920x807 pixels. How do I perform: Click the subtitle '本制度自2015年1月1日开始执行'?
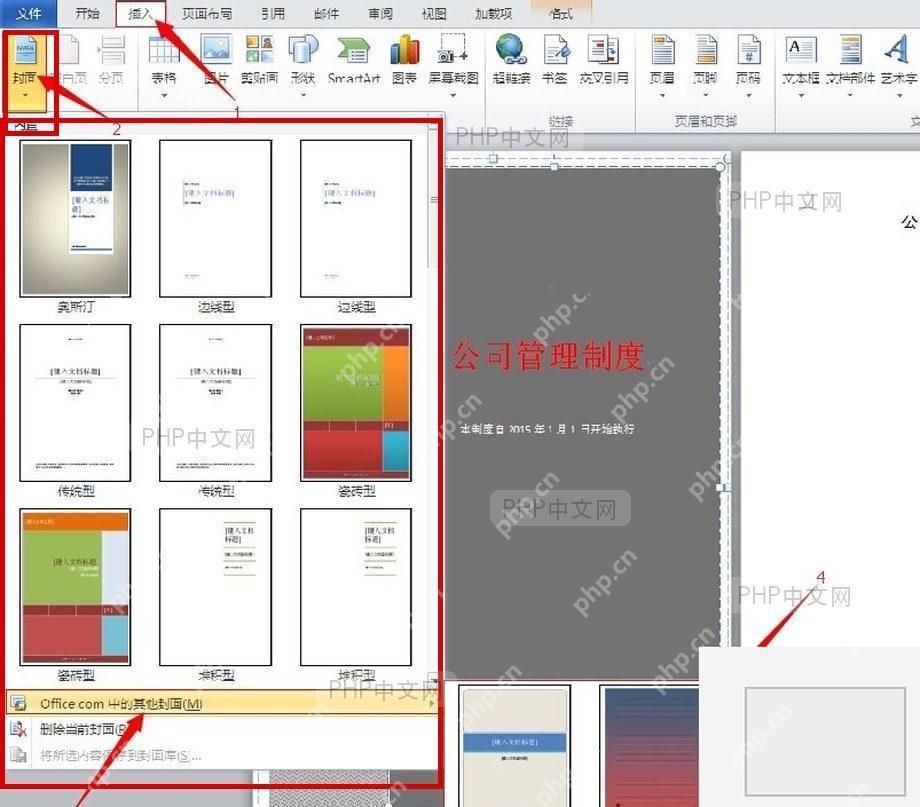click(547, 429)
